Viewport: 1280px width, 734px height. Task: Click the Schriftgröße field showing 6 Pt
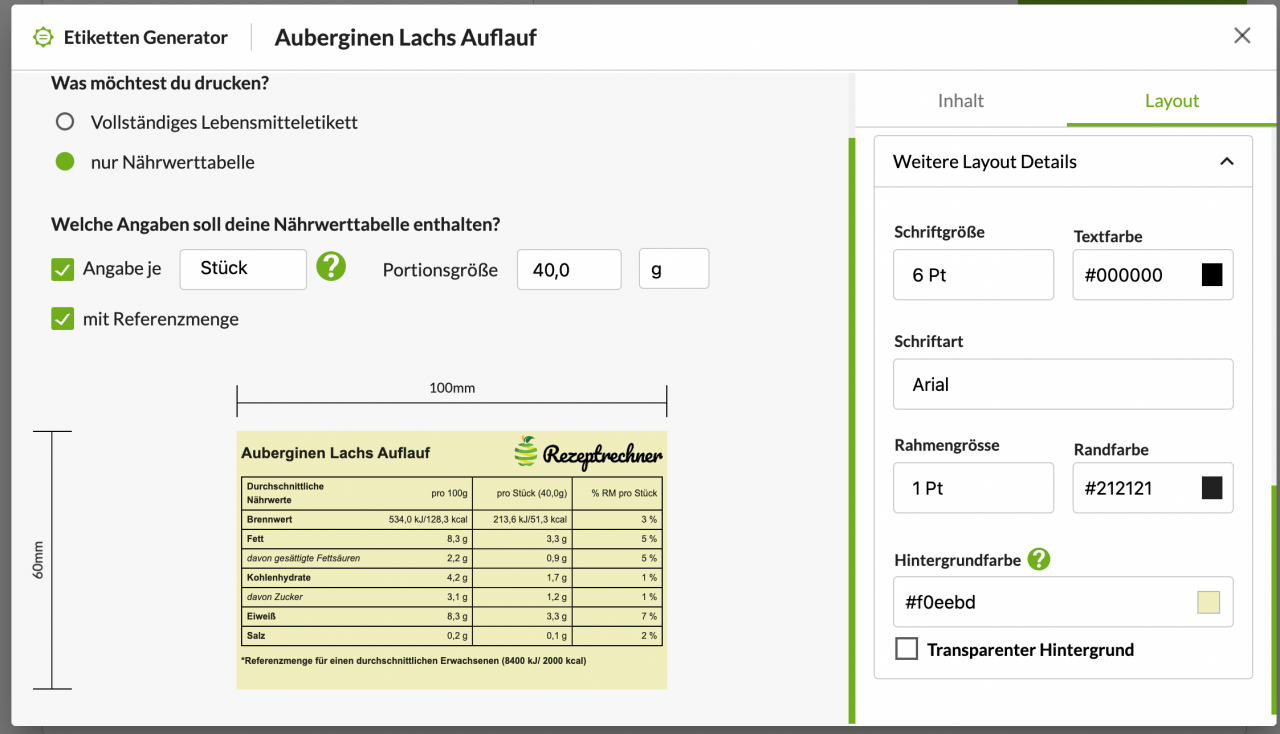pyautogui.click(x=973, y=273)
